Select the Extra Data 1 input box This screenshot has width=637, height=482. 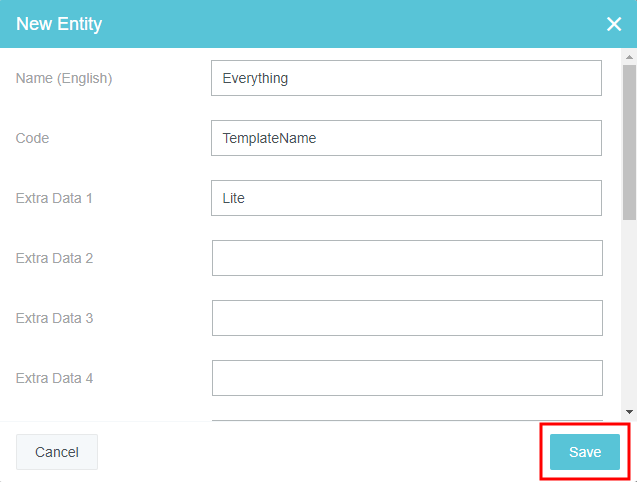(406, 198)
